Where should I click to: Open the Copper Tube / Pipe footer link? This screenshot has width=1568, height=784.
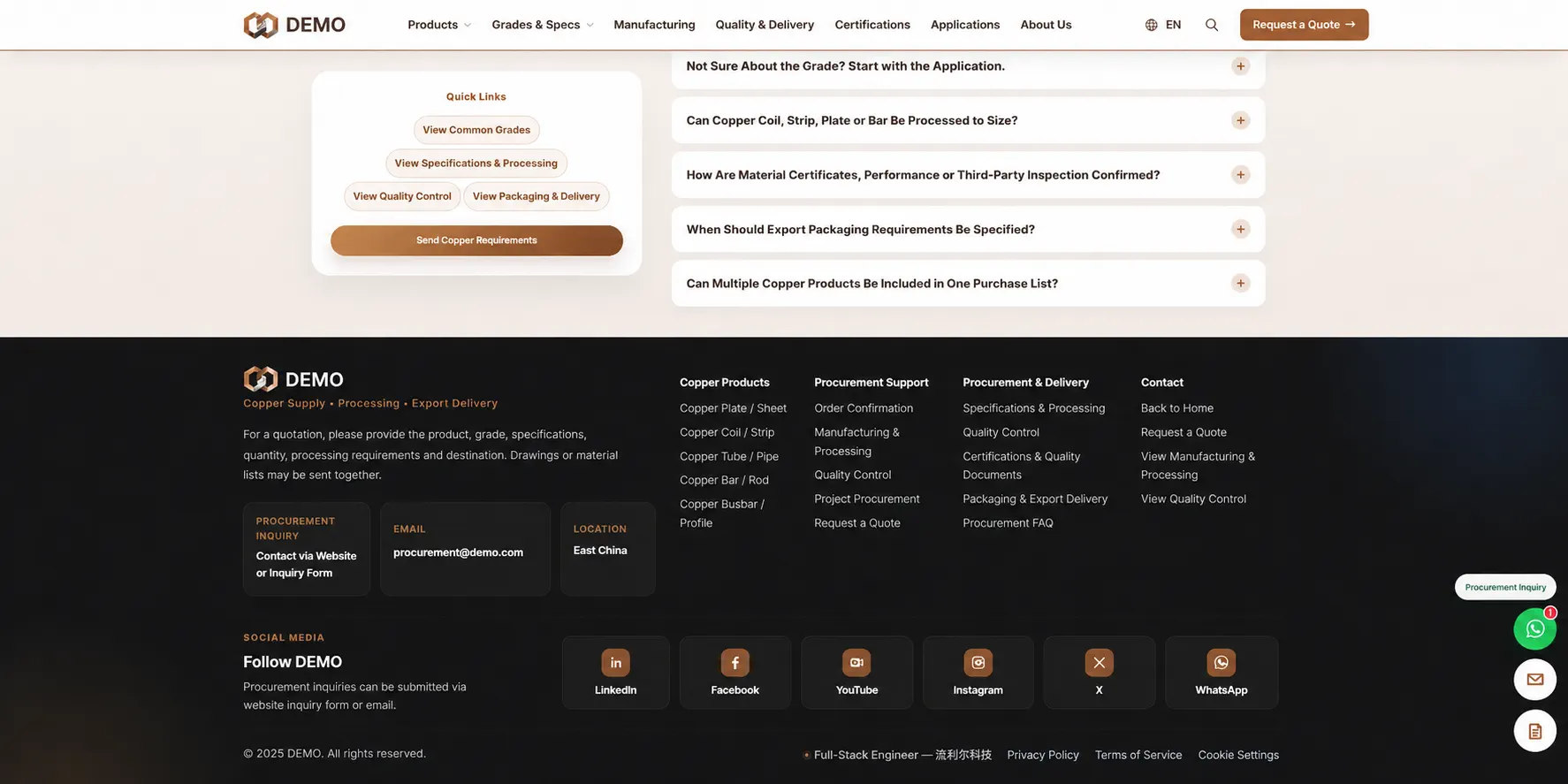tap(729, 457)
